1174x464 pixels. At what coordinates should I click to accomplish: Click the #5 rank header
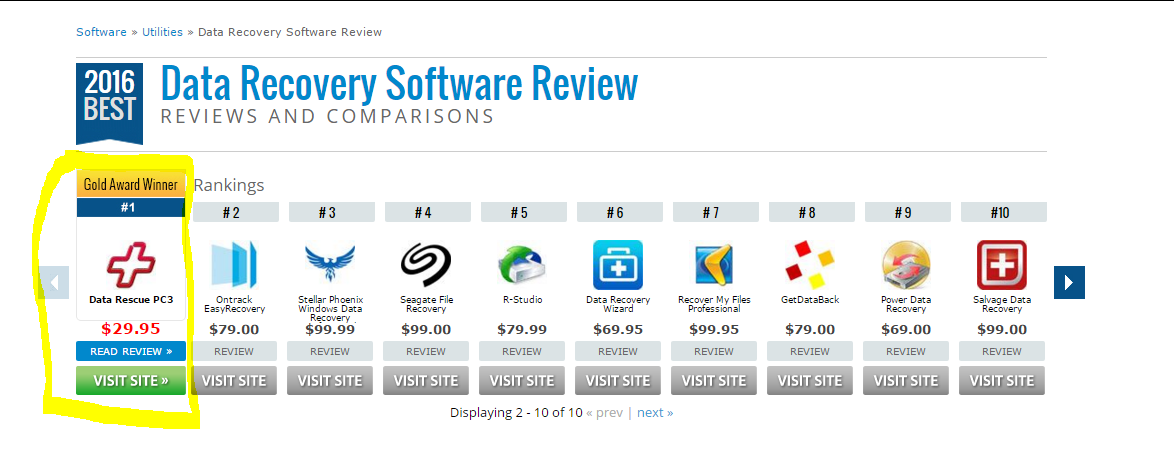point(522,213)
